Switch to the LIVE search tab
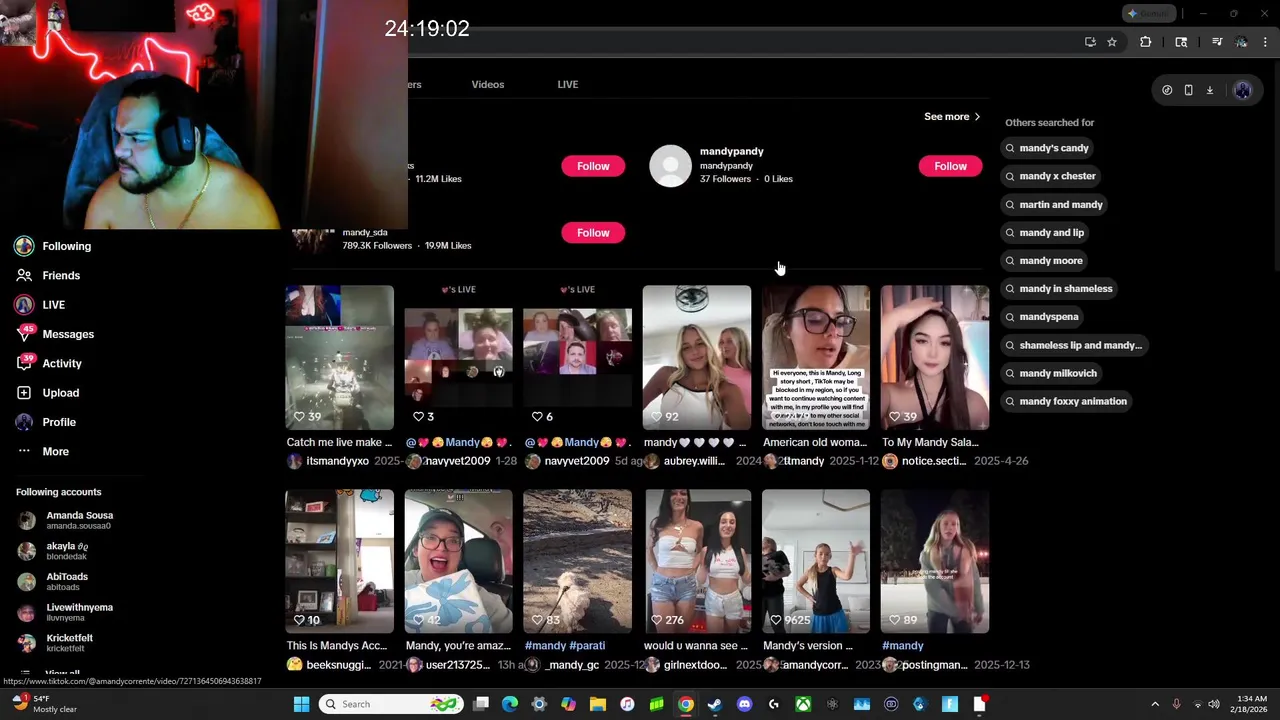This screenshot has width=1280, height=720. 568,84
